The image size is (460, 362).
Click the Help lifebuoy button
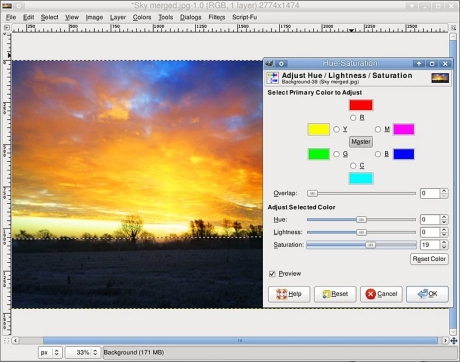[289, 294]
